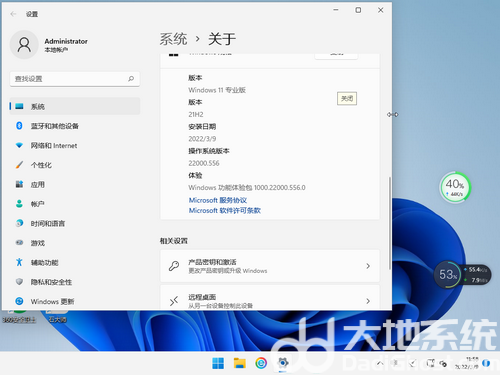Viewport: 500px width, 375px height.
Task: Click the Windows 功能体验包 1000.22000.556.0 value
Action: [x=247, y=187]
